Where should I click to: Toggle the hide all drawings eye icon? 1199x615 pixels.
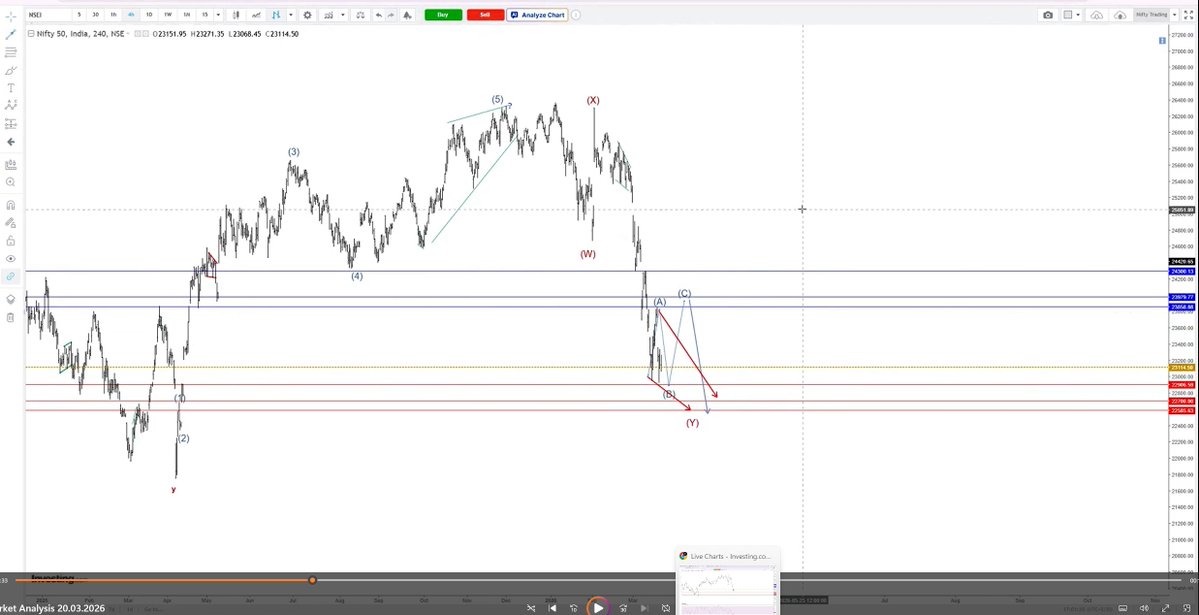pos(11,259)
